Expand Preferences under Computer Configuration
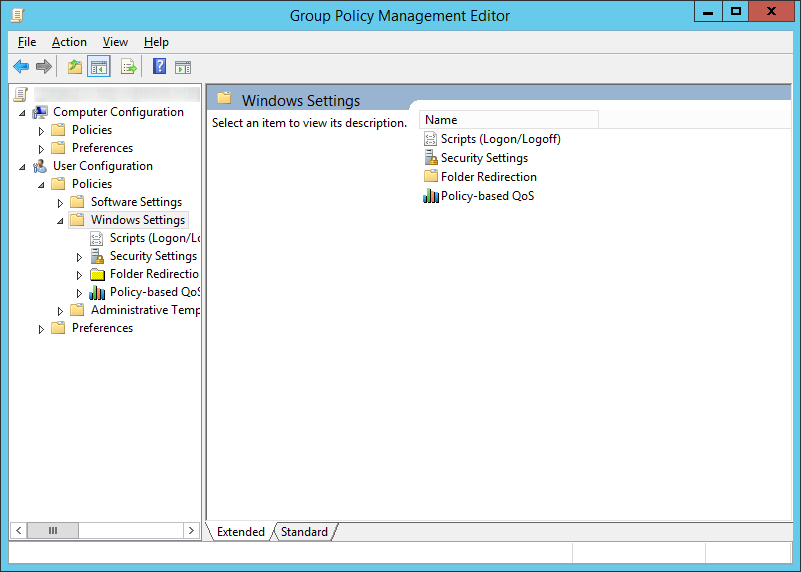Viewport: 801px width, 572px height. pos(41,149)
